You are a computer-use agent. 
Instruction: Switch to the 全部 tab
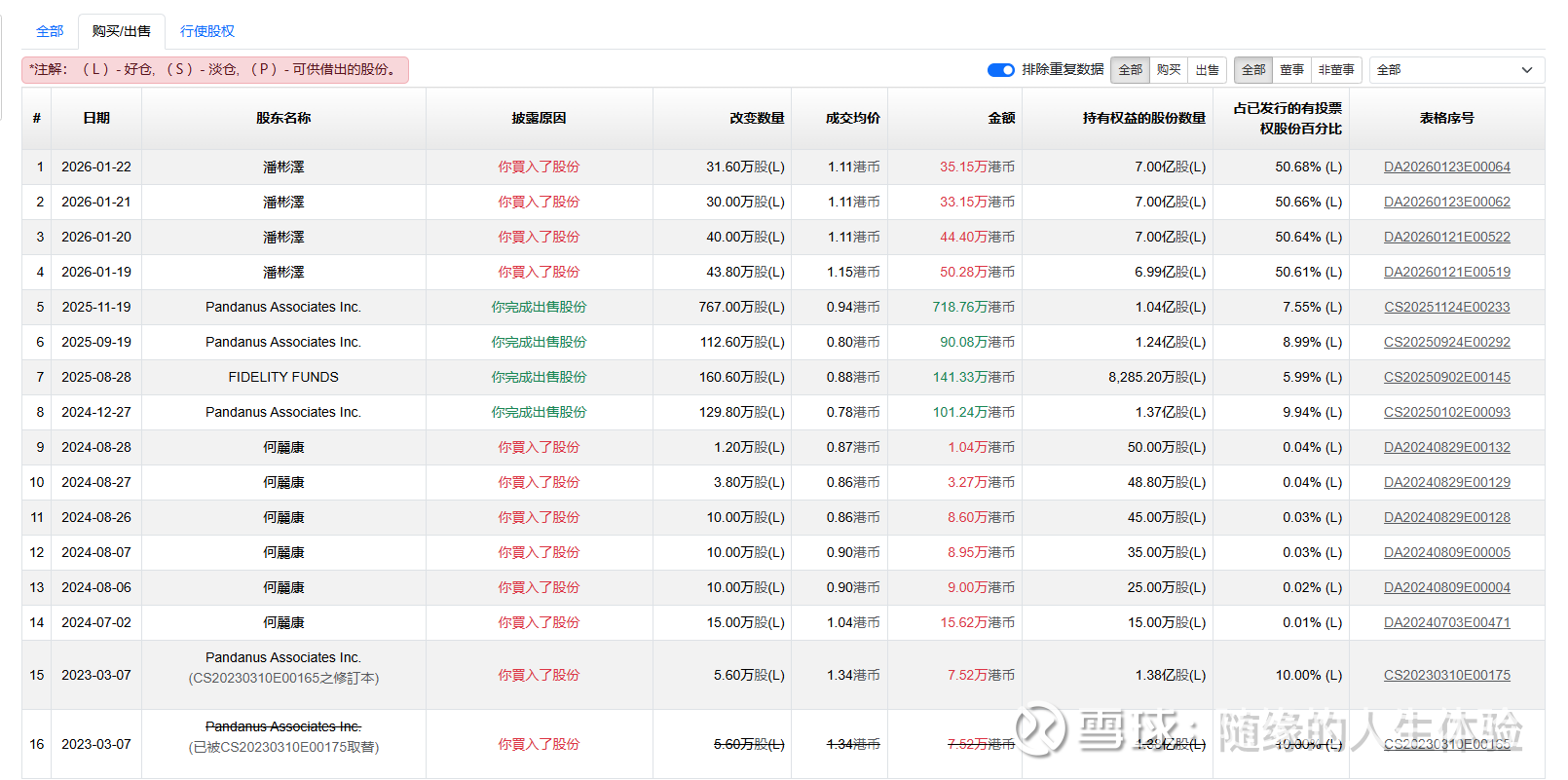50,31
